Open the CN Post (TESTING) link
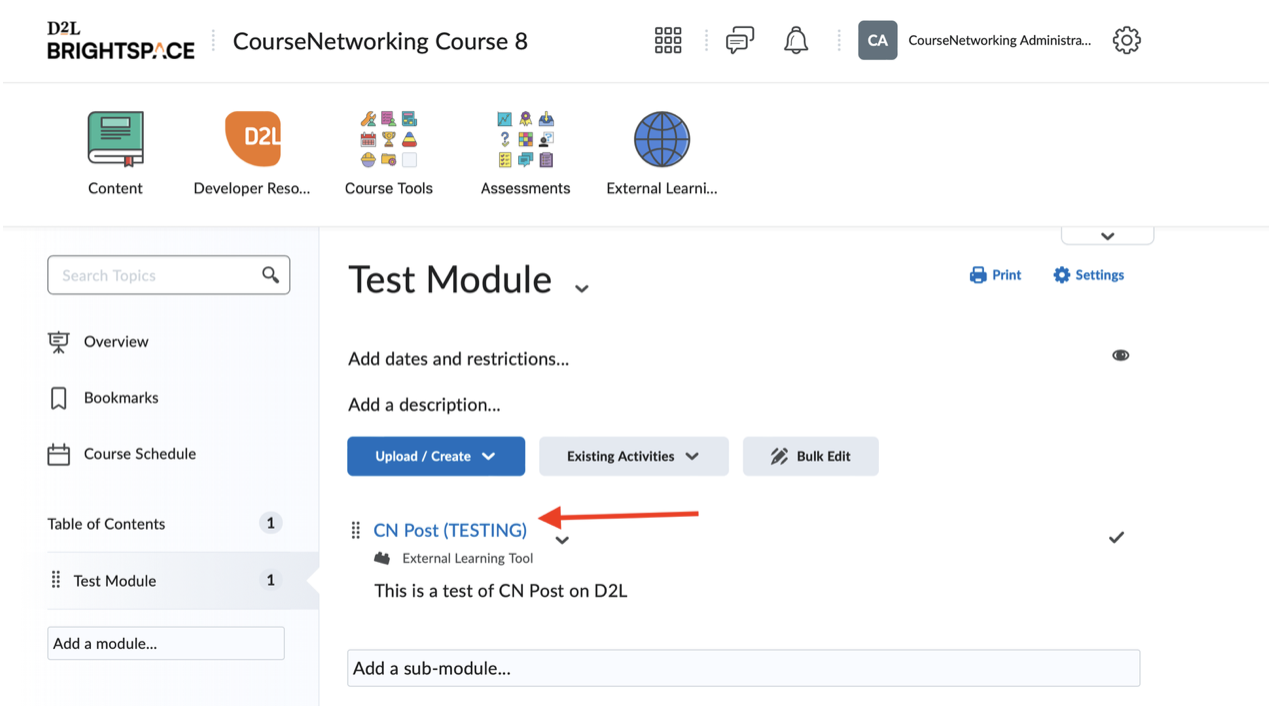 click(450, 530)
